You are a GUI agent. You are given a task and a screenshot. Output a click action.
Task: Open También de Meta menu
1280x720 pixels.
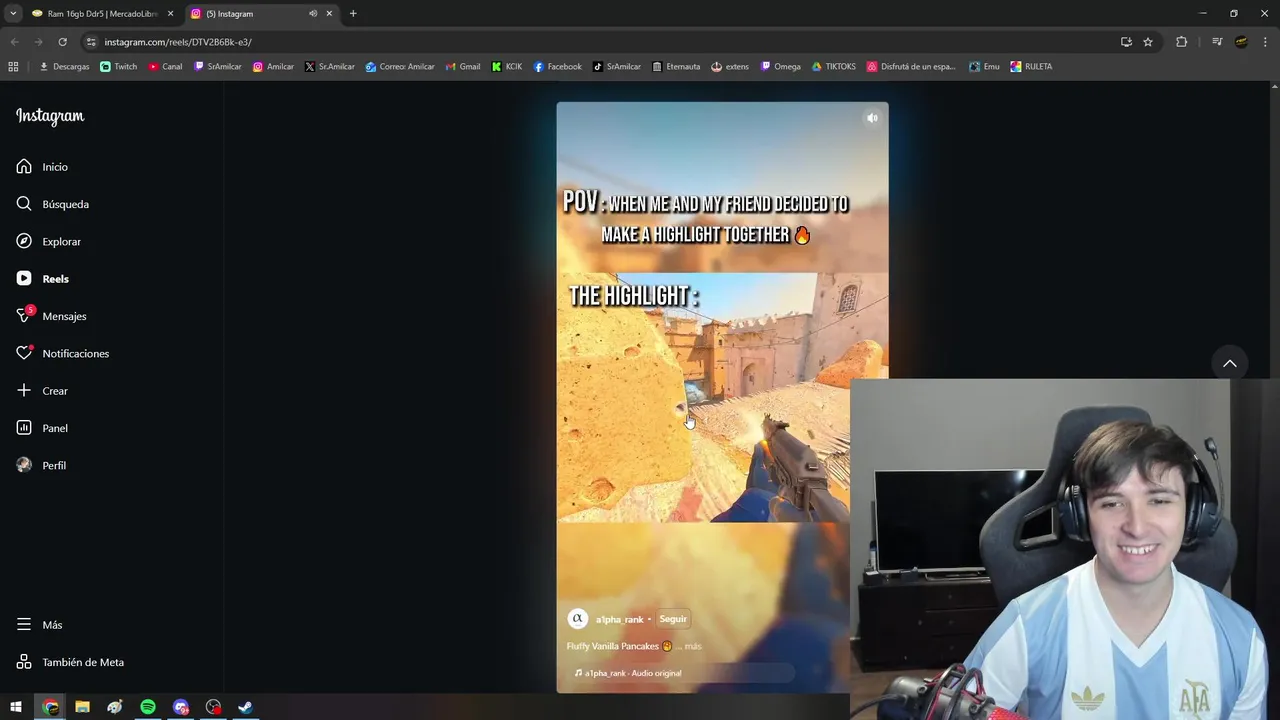click(69, 662)
